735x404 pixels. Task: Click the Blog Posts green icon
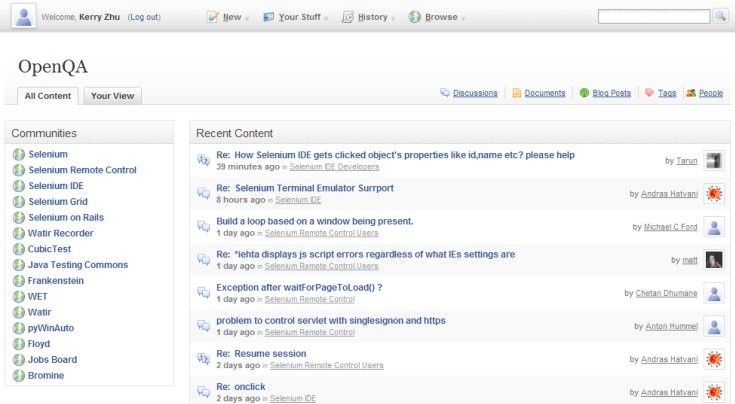pos(585,93)
